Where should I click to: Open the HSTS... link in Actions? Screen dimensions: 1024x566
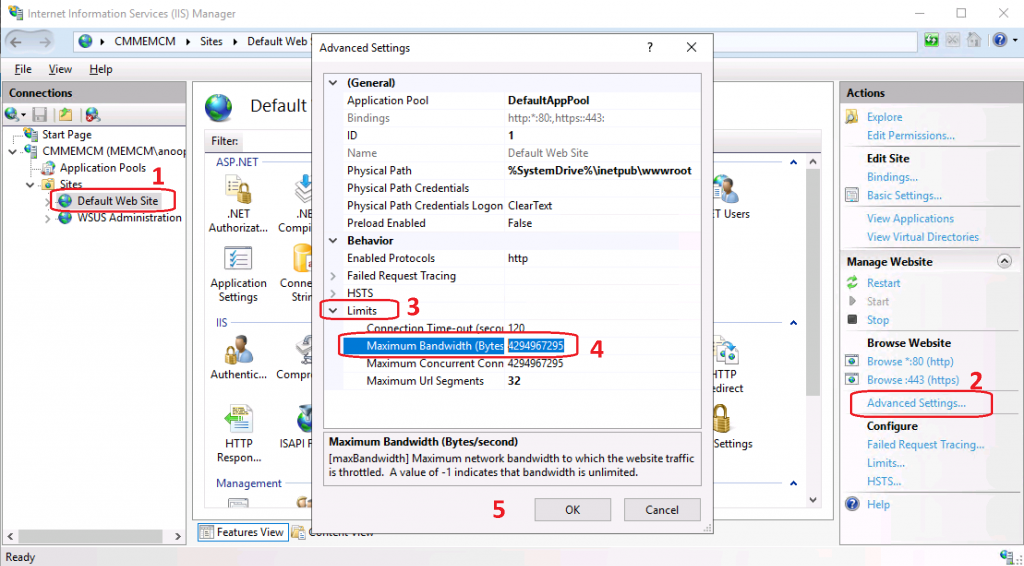tap(884, 481)
